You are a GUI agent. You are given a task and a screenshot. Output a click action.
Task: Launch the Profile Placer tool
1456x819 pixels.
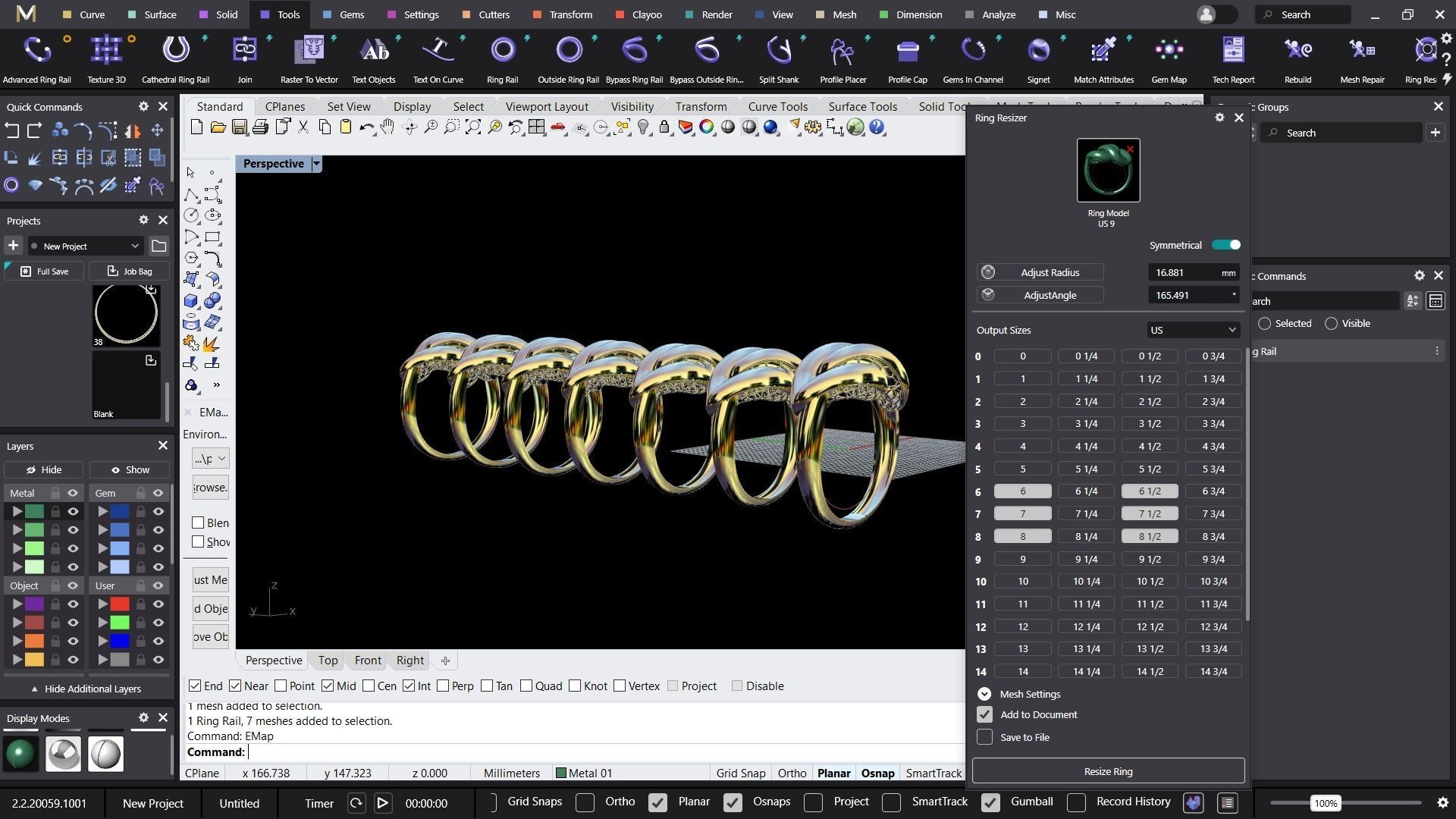pos(843,59)
